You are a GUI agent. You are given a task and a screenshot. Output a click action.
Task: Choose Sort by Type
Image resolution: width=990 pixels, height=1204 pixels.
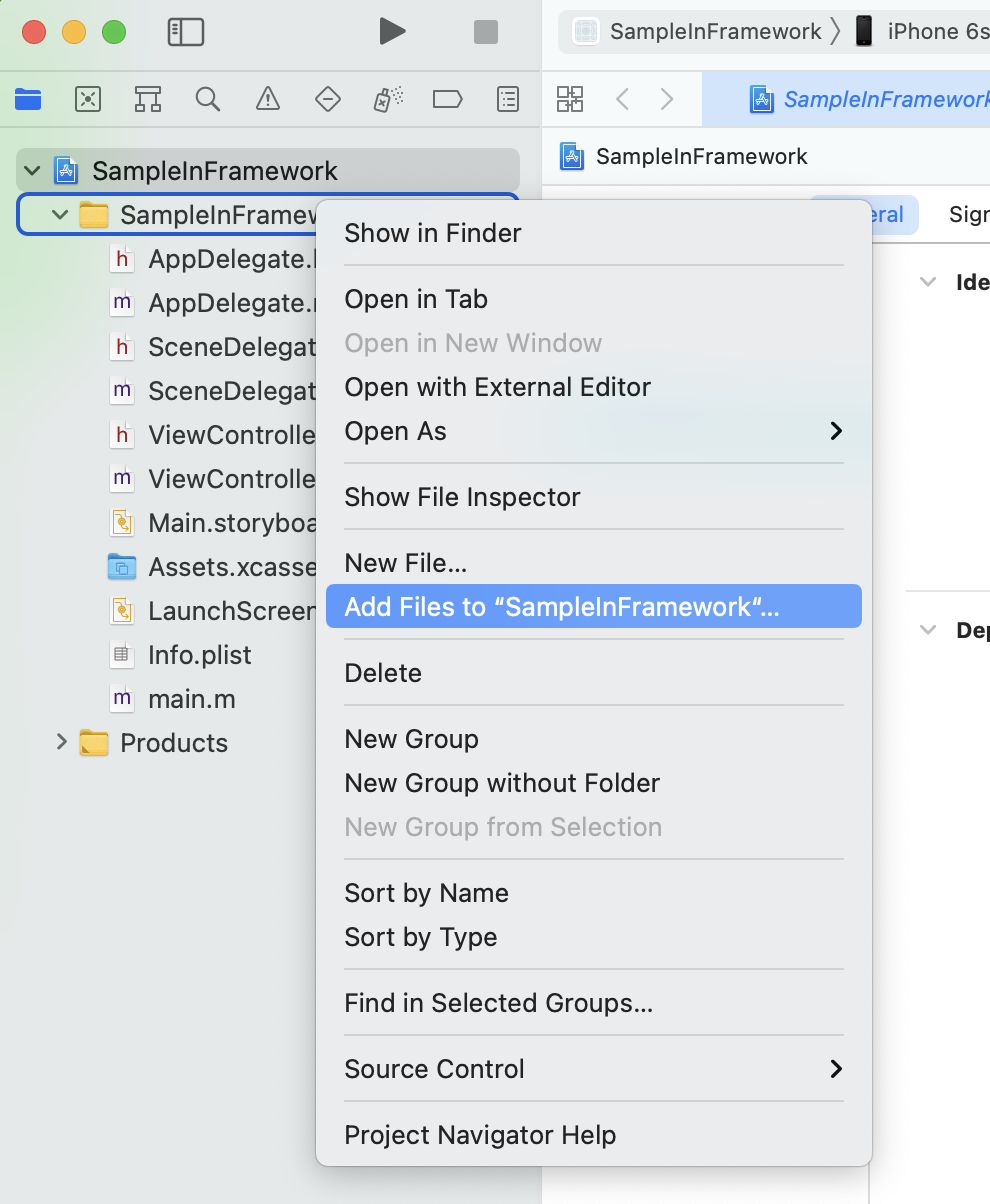pos(594,937)
